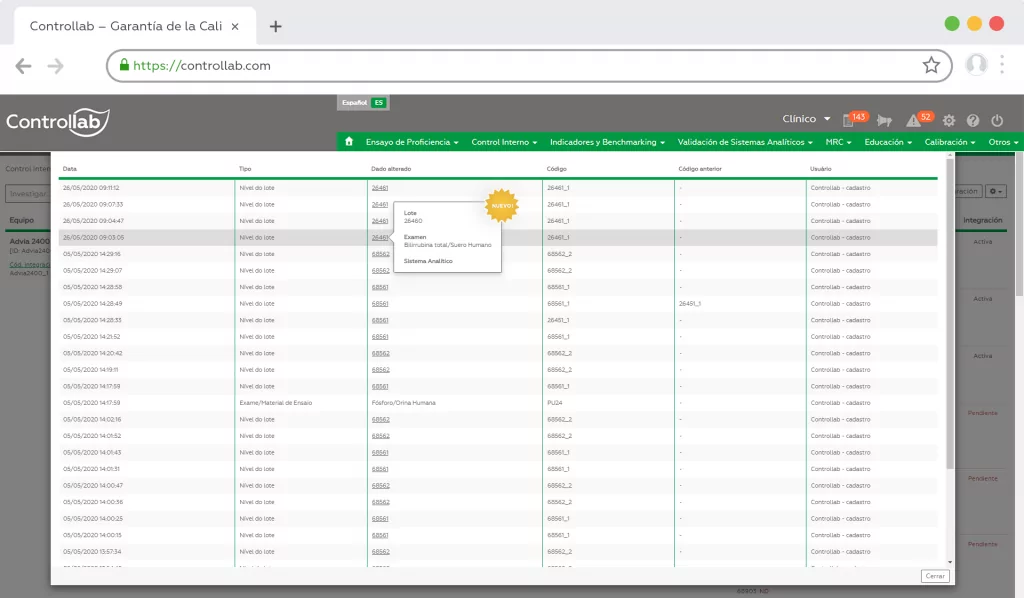The height and width of the screenshot is (598, 1024).
Task: Click the help question mark icon
Action: (x=973, y=120)
